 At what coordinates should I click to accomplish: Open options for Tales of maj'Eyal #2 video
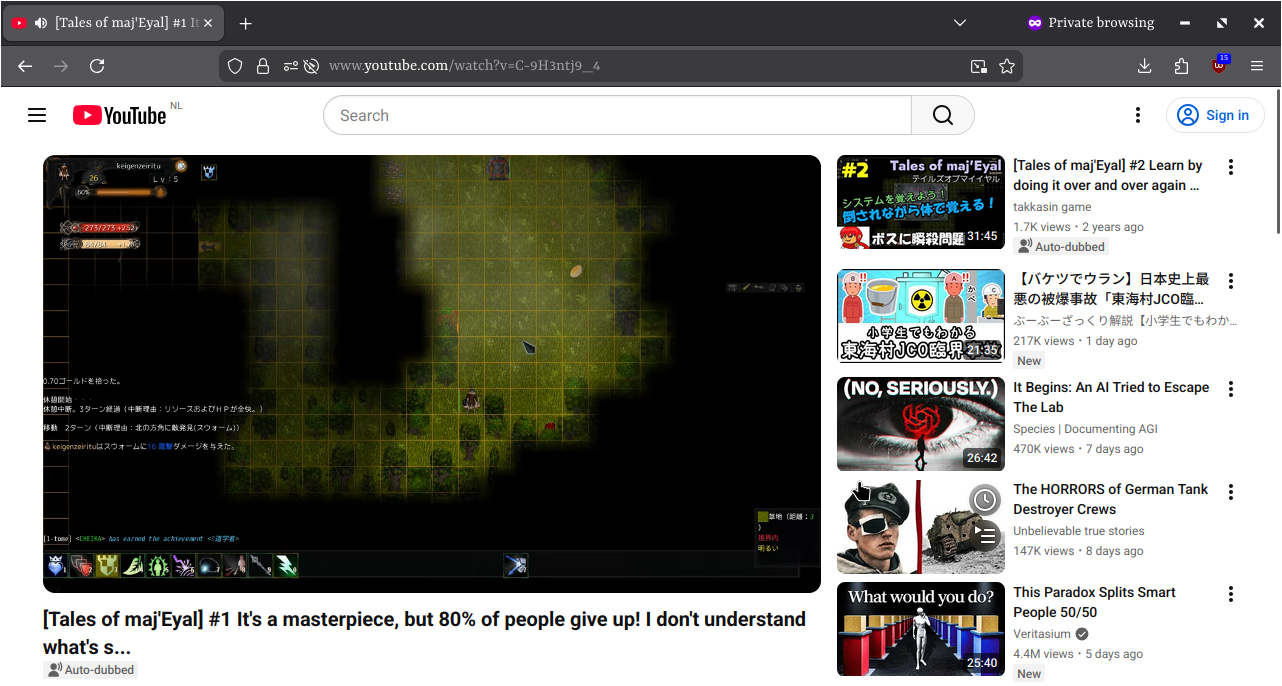[1231, 167]
